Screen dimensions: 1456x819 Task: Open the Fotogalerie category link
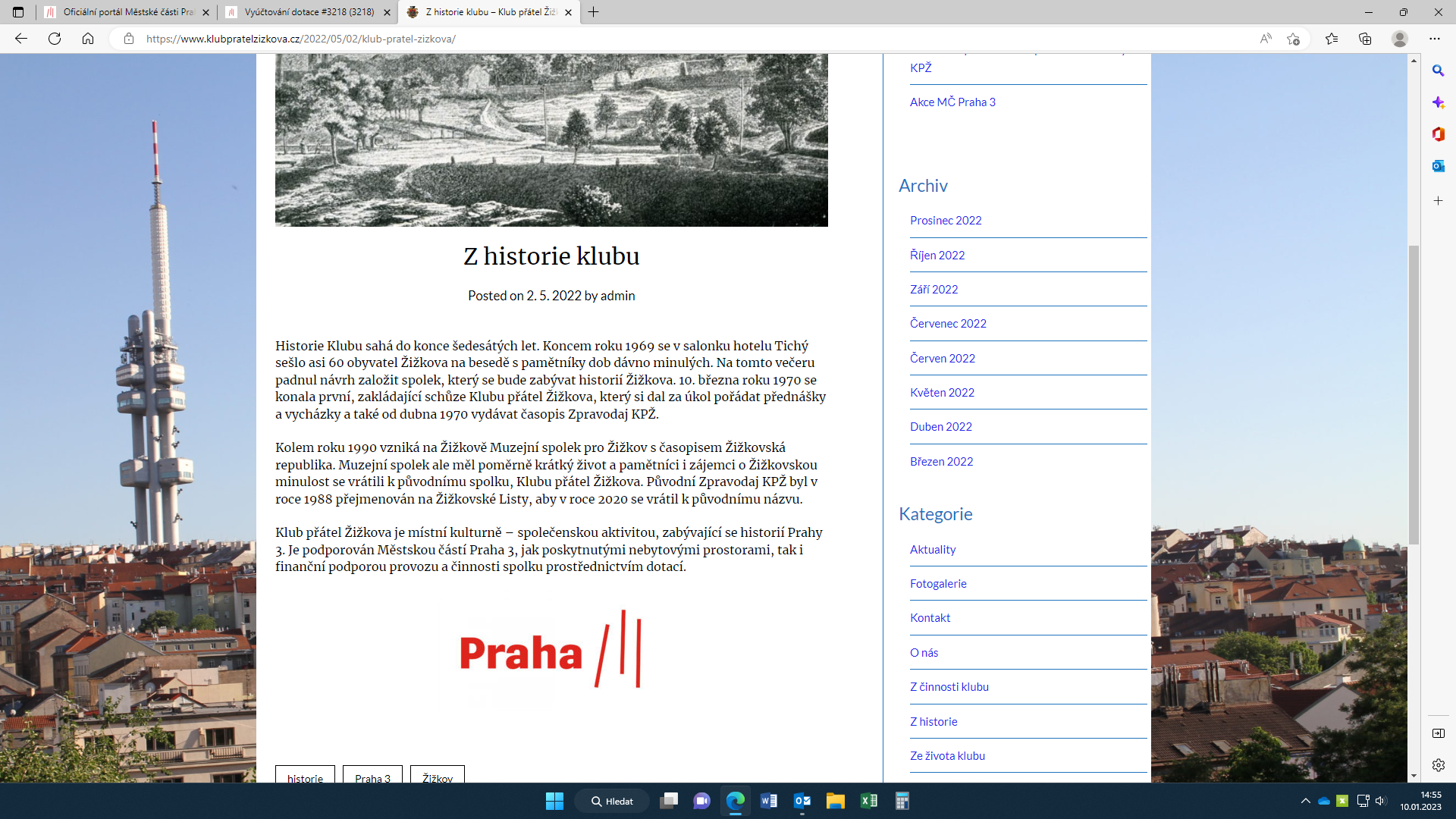[x=938, y=584]
